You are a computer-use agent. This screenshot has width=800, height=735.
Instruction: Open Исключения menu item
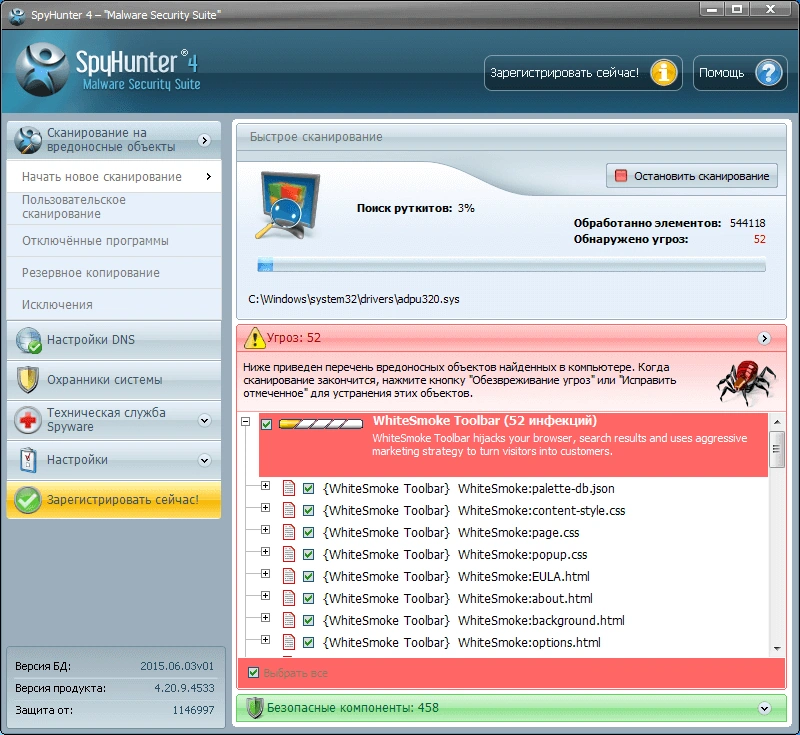tap(114, 305)
